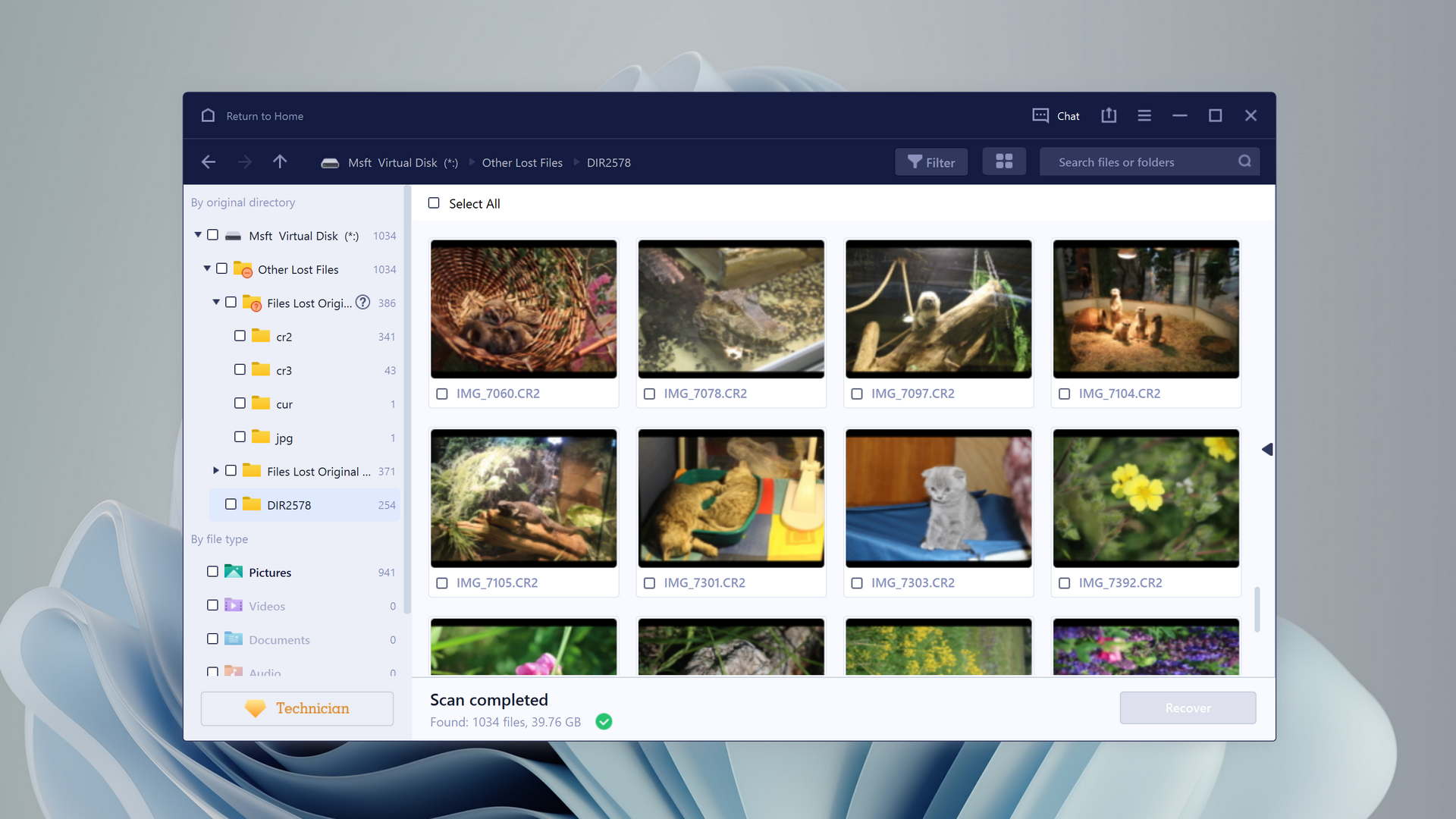Navigate up one folder level arrow
The width and height of the screenshot is (1456, 819).
pyautogui.click(x=280, y=162)
